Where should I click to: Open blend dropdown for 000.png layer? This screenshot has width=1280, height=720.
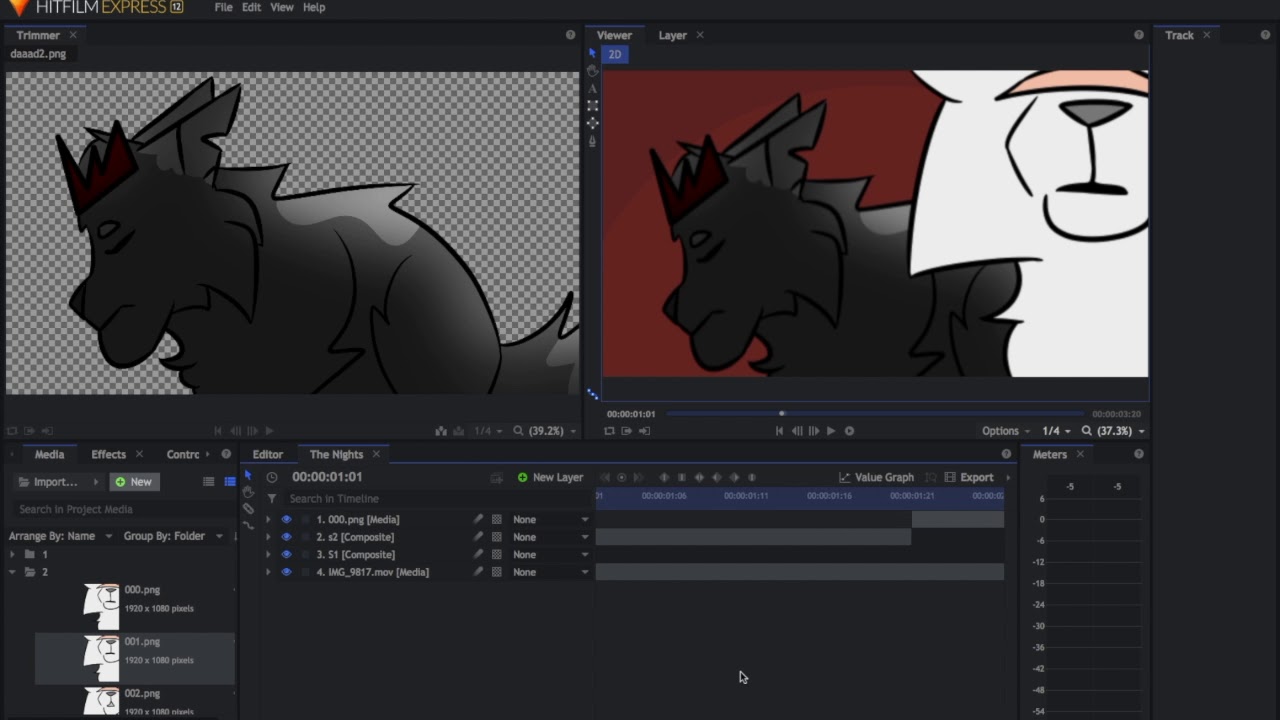coord(550,519)
